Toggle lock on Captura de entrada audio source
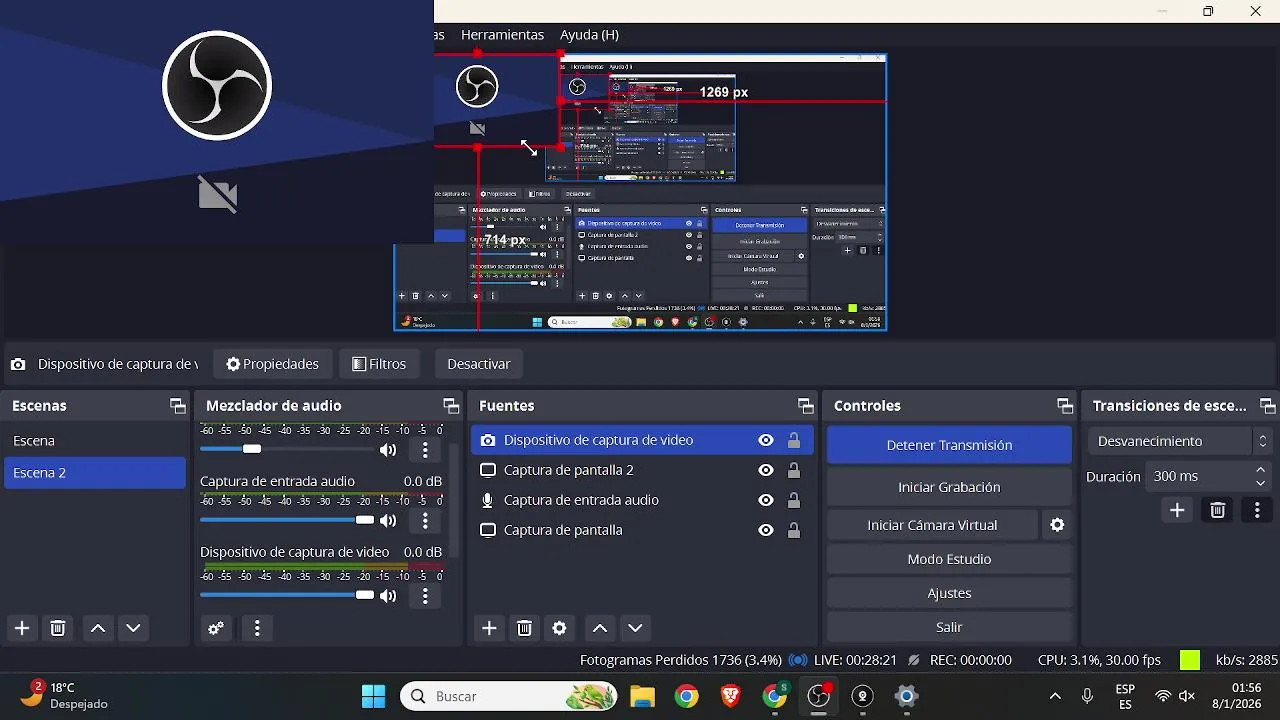Viewport: 1280px width, 720px height. pyautogui.click(x=794, y=500)
